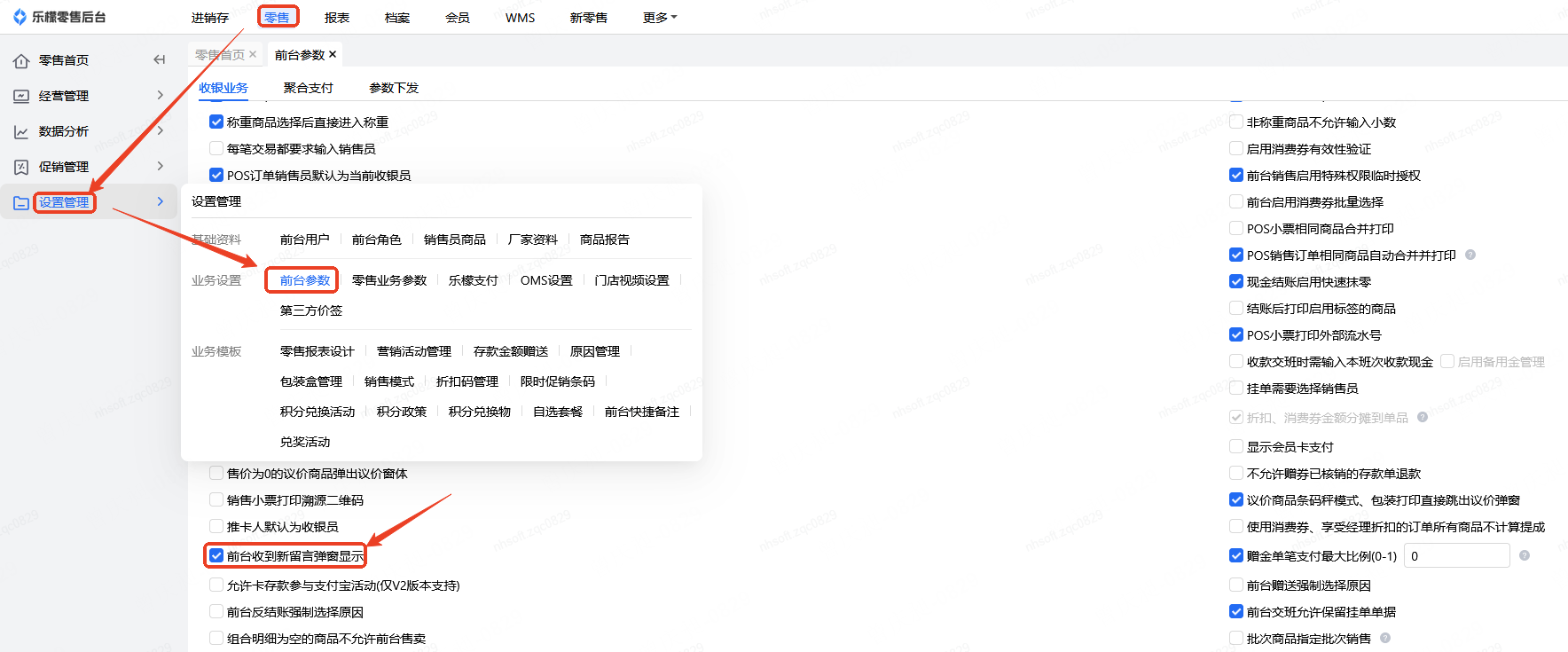Click the 经营管理 sidebar icon

point(21,96)
